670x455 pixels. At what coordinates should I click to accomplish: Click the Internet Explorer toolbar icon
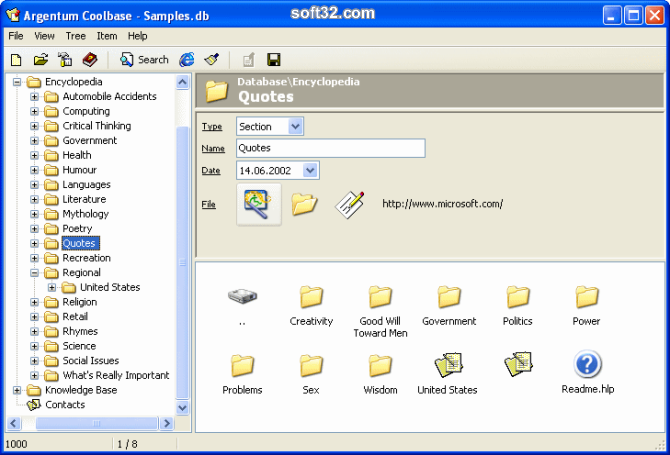click(x=187, y=60)
